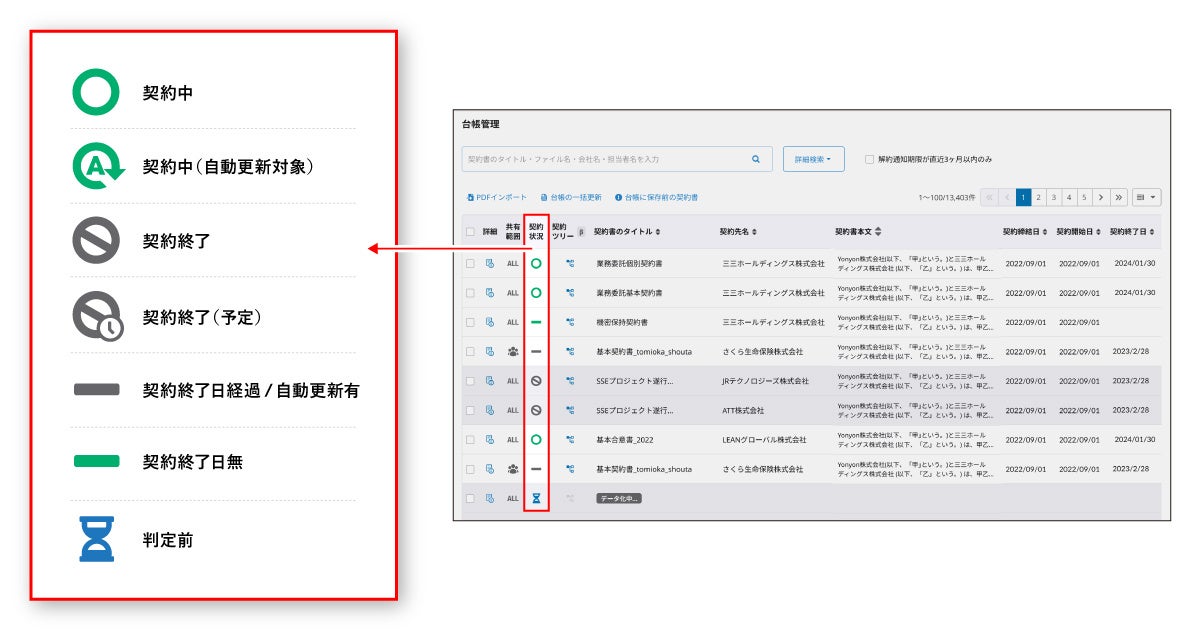The height and width of the screenshot is (630, 1200).
Task: Check the 基本合意書_2022 row checkbox
Action: (x=470, y=439)
